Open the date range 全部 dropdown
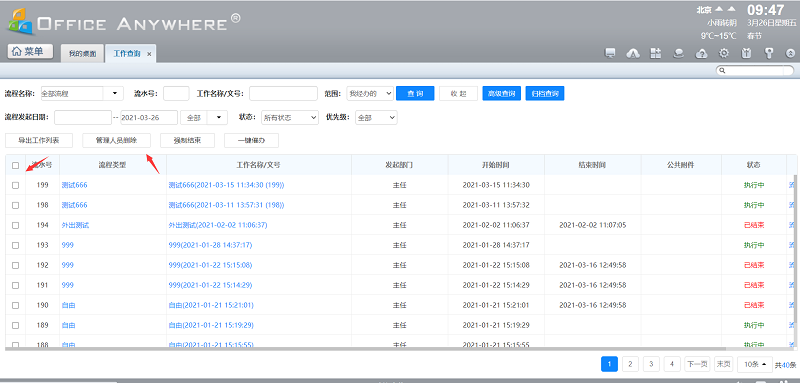 click(218, 117)
